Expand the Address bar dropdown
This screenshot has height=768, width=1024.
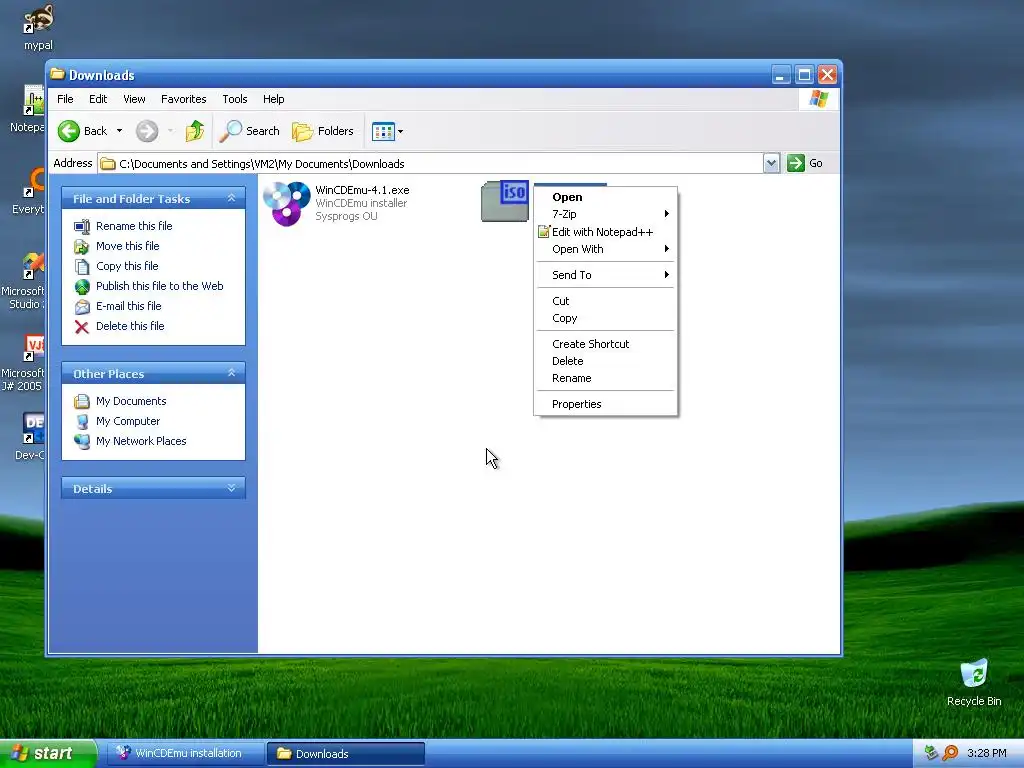[x=771, y=163]
